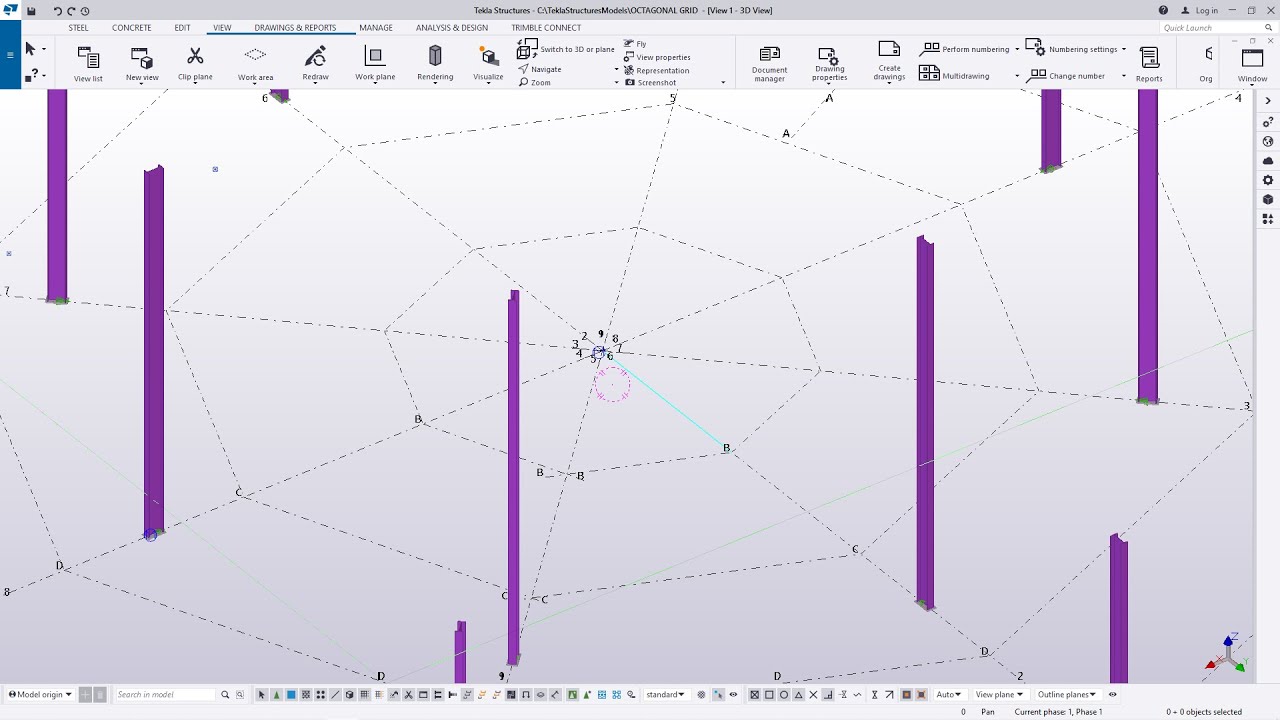Open the Reports tool
The height and width of the screenshot is (720, 1280).
click(x=1149, y=64)
